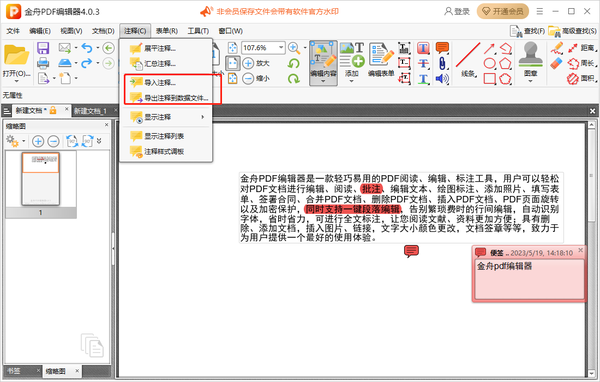The width and height of the screenshot is (600, 382).
Task: Switch to the 新建文档_1 tab
Action: (x=90, y=111)
